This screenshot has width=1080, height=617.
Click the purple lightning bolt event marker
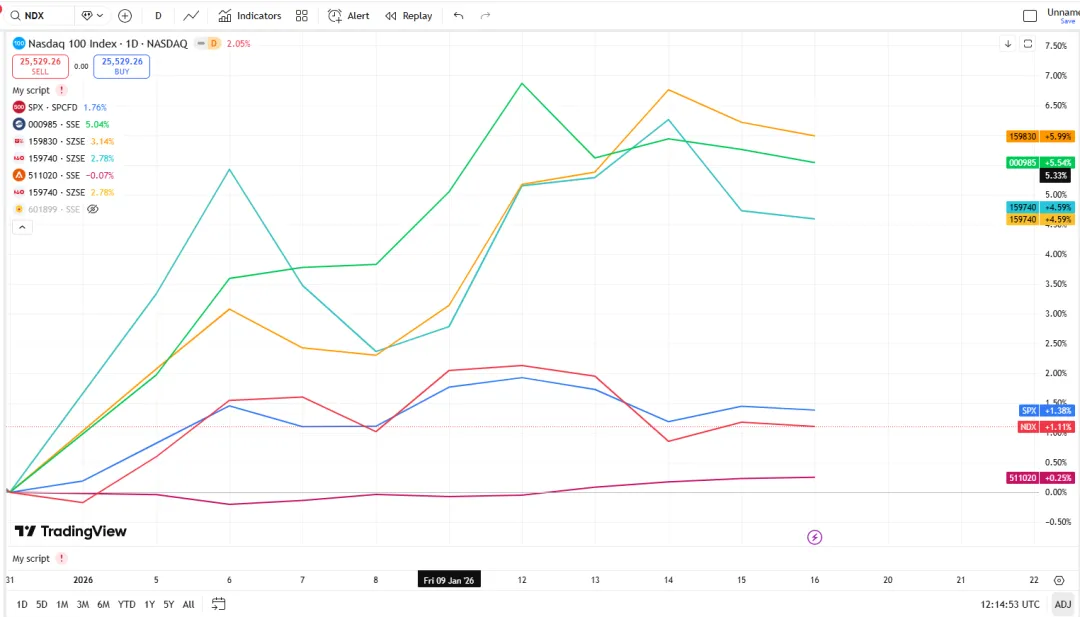(x=815, y=537)
